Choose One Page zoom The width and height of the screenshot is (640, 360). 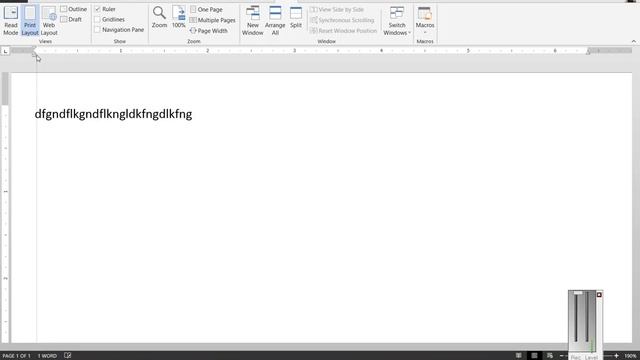(x=207, y=9)
